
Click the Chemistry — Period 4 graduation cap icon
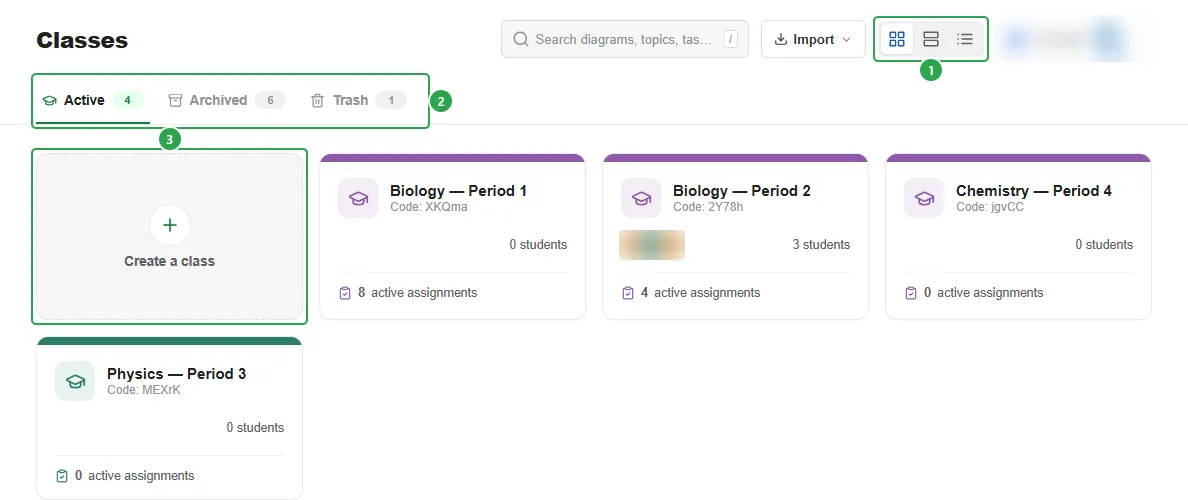[x=924, y=198]
